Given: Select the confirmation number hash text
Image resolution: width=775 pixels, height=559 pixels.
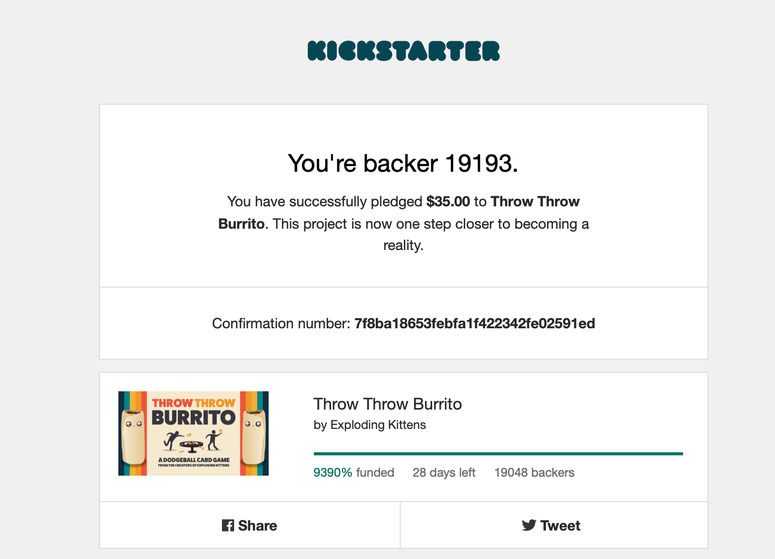Looking at the screenshot, I should point(474,323).
